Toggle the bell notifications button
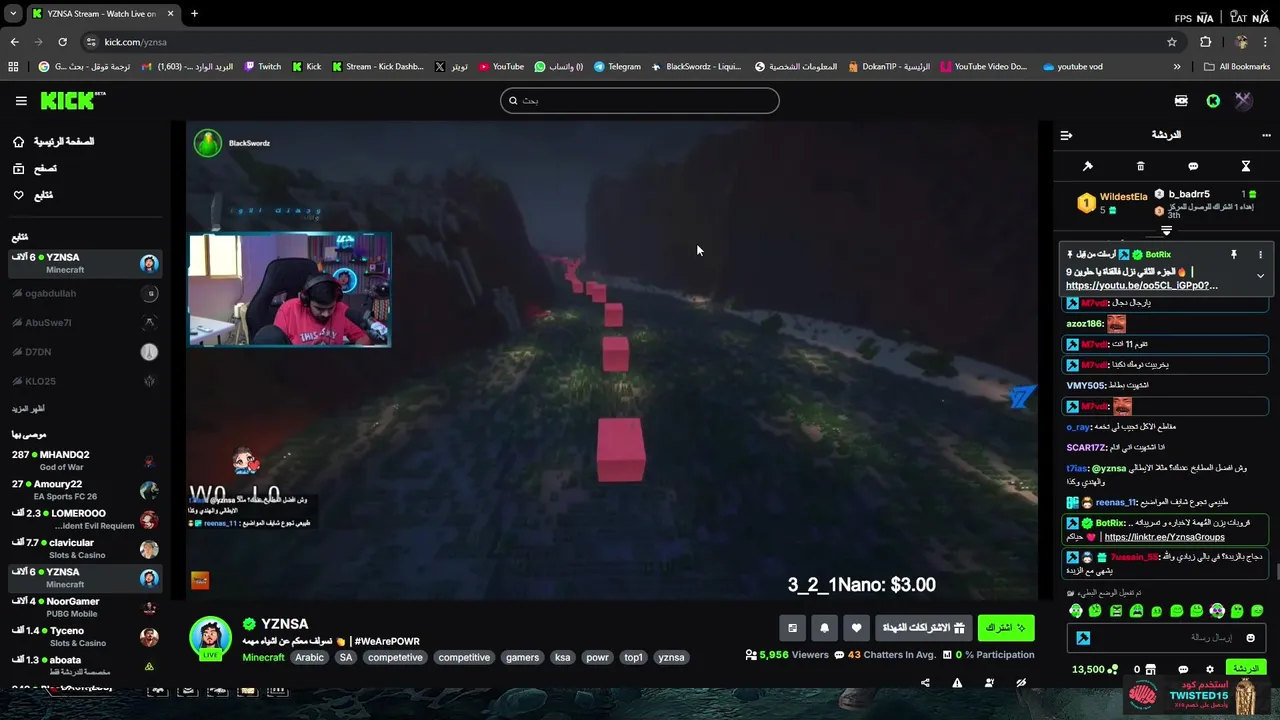Viewport: 1280px width, 720px height. point(824,628)
